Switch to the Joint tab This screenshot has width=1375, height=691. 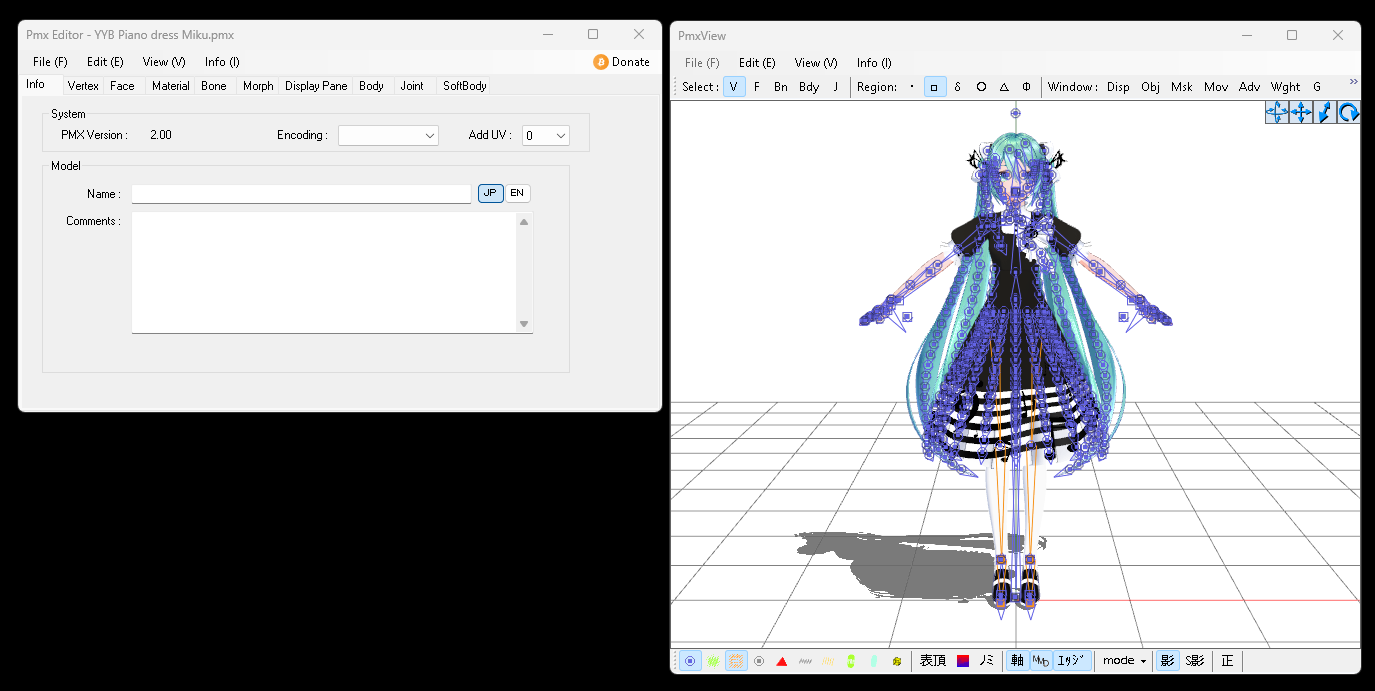[412, 86]
